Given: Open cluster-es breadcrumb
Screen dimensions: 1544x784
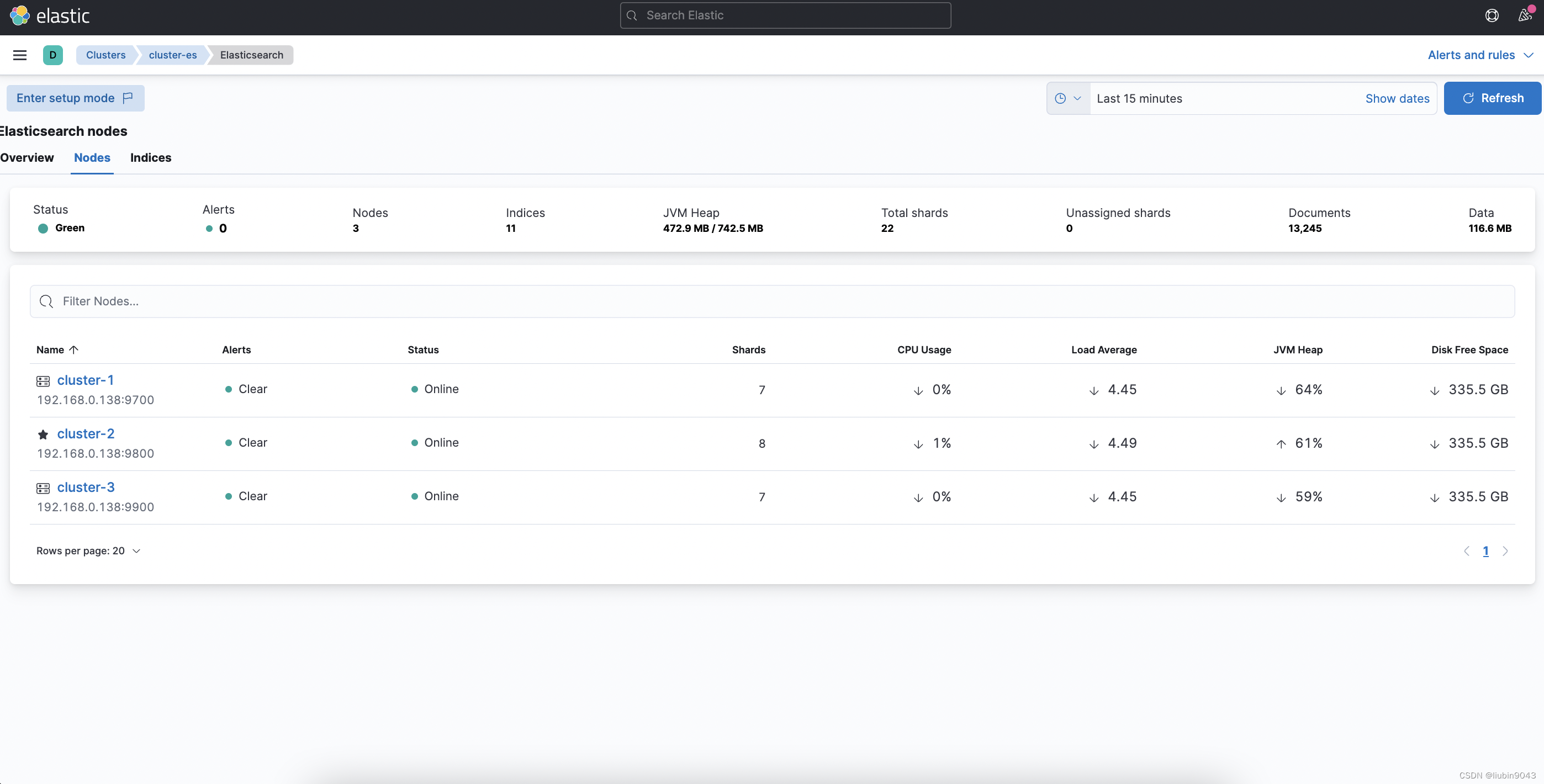Looking at the screenshot, I should pos(173,55).
